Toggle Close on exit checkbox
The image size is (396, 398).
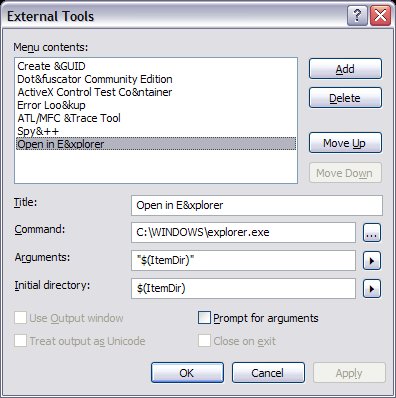204,341
